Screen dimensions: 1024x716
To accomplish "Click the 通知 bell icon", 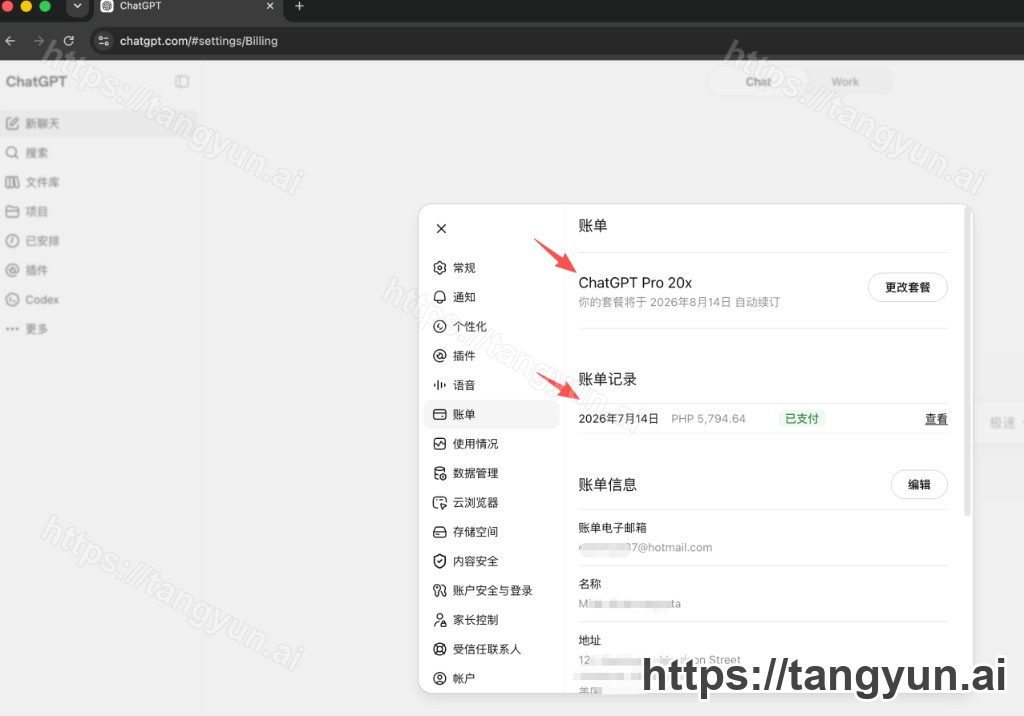I will click(x=440, y=297).
